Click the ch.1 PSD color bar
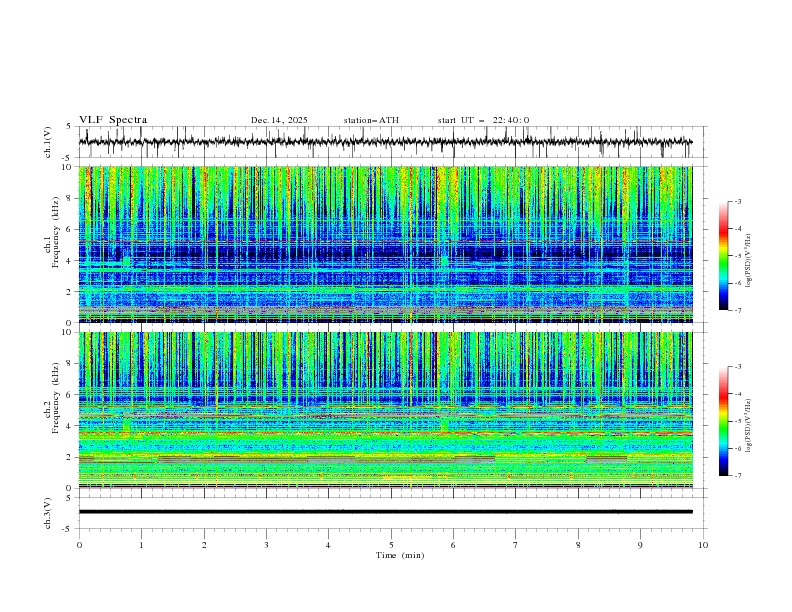The image size is (792, 612). click(x=724, y=256)
